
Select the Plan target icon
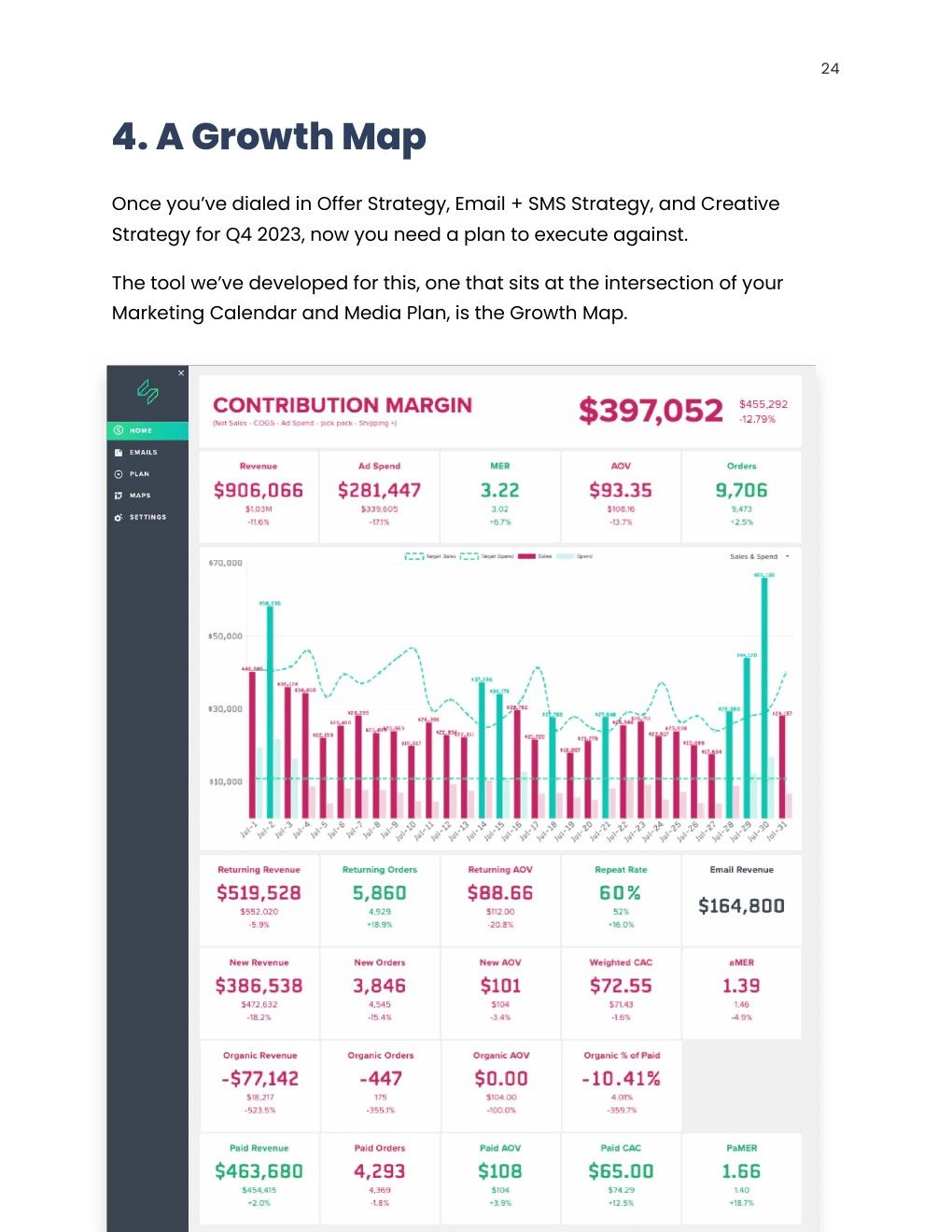(x=119, y=474)
